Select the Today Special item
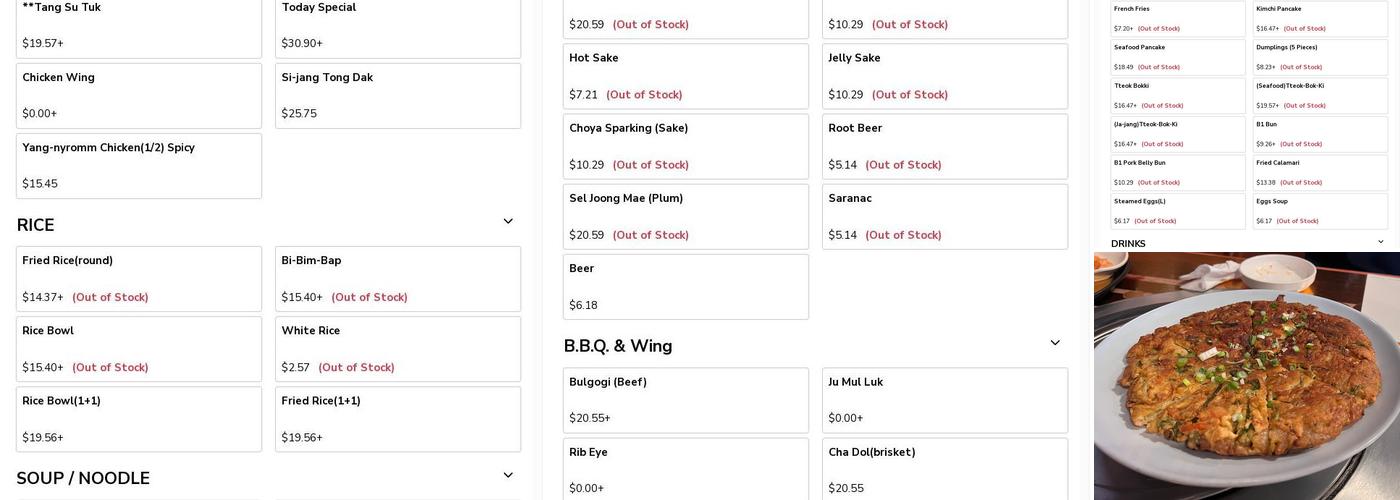Image resolution: width=1400 pixels, height=500 pixels. click(x=398, y=25)
